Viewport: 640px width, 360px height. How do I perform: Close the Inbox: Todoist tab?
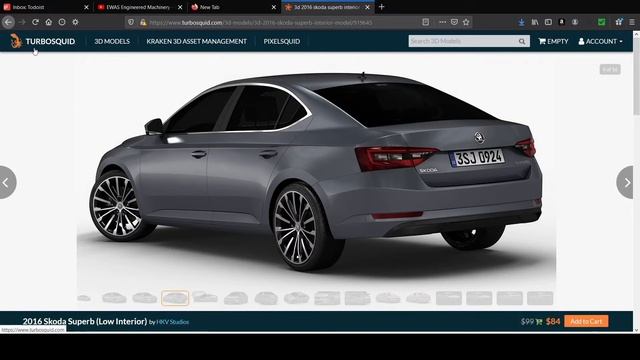point(86,7)
